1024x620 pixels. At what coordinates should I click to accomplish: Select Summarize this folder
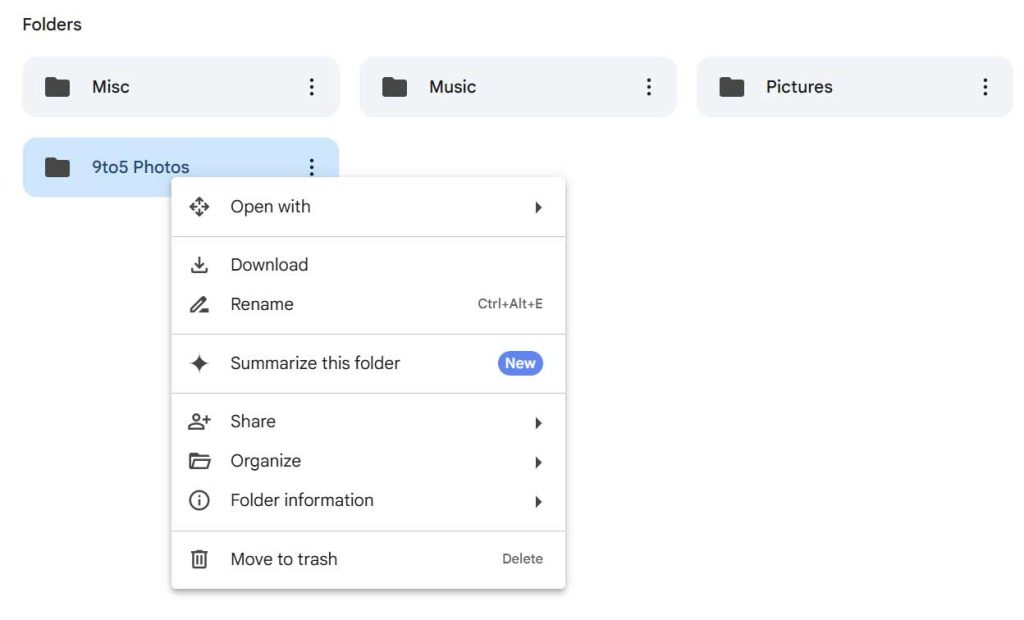(x=368, y=363)
